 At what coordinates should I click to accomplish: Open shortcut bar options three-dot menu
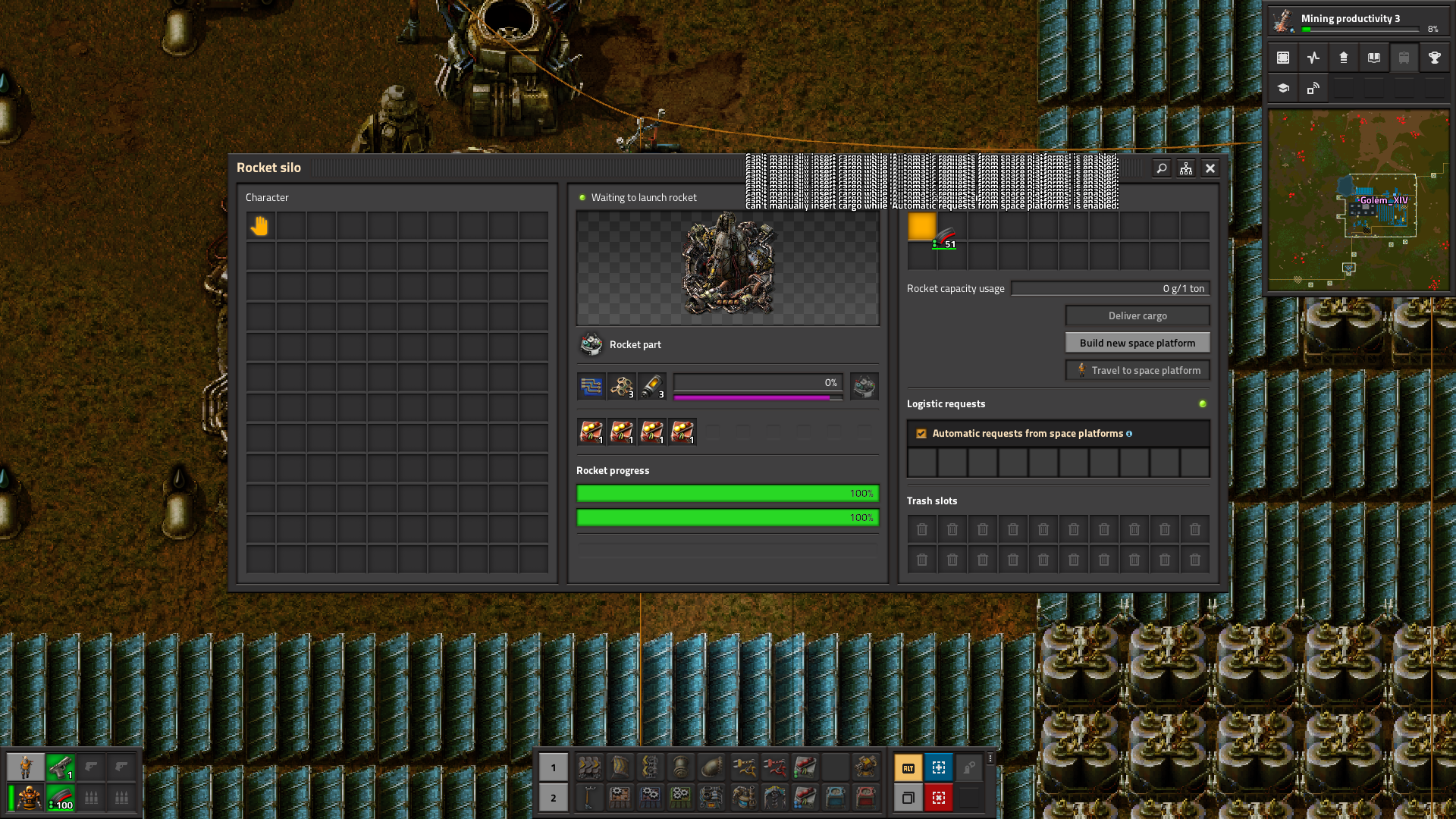coord(990,758)
